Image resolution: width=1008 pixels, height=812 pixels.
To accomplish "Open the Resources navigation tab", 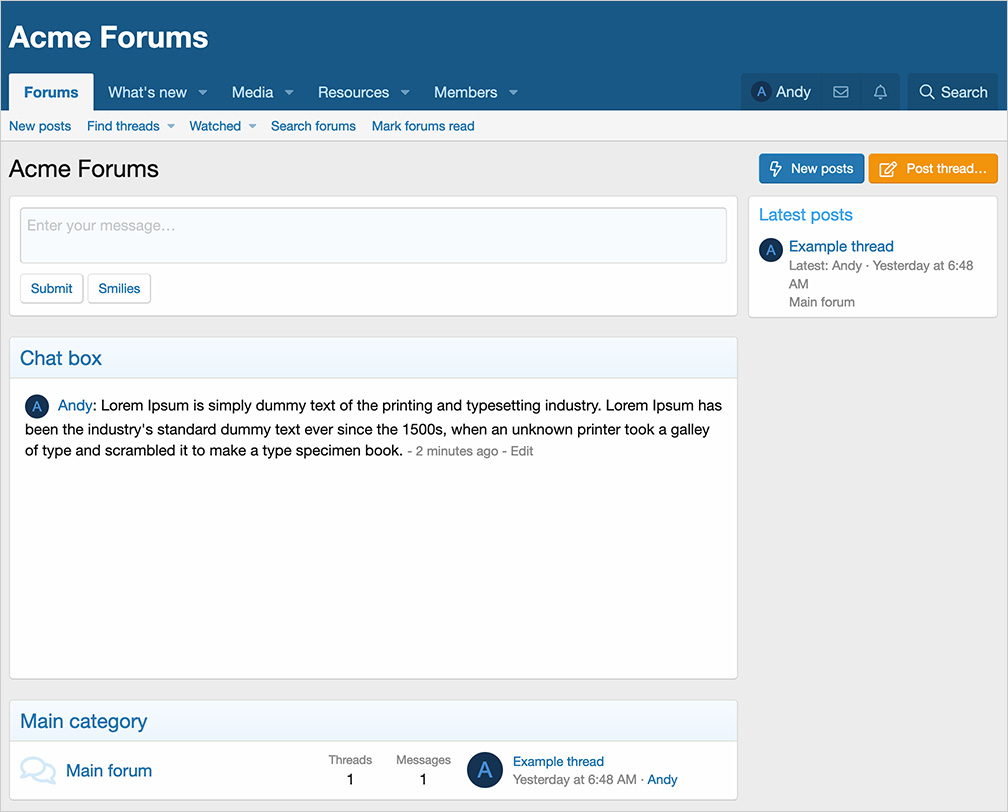I will pos(353,92).
